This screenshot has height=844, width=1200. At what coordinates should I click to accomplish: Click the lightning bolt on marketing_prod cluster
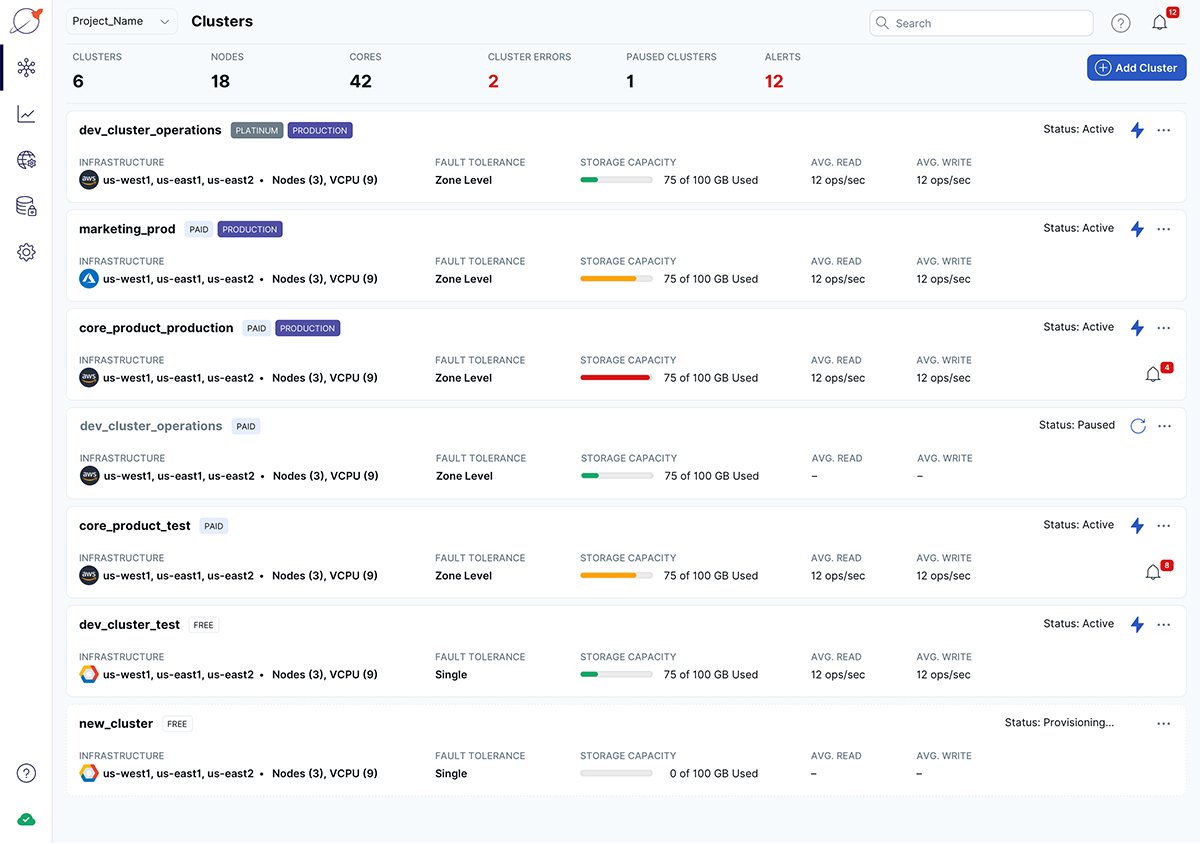1137,228
